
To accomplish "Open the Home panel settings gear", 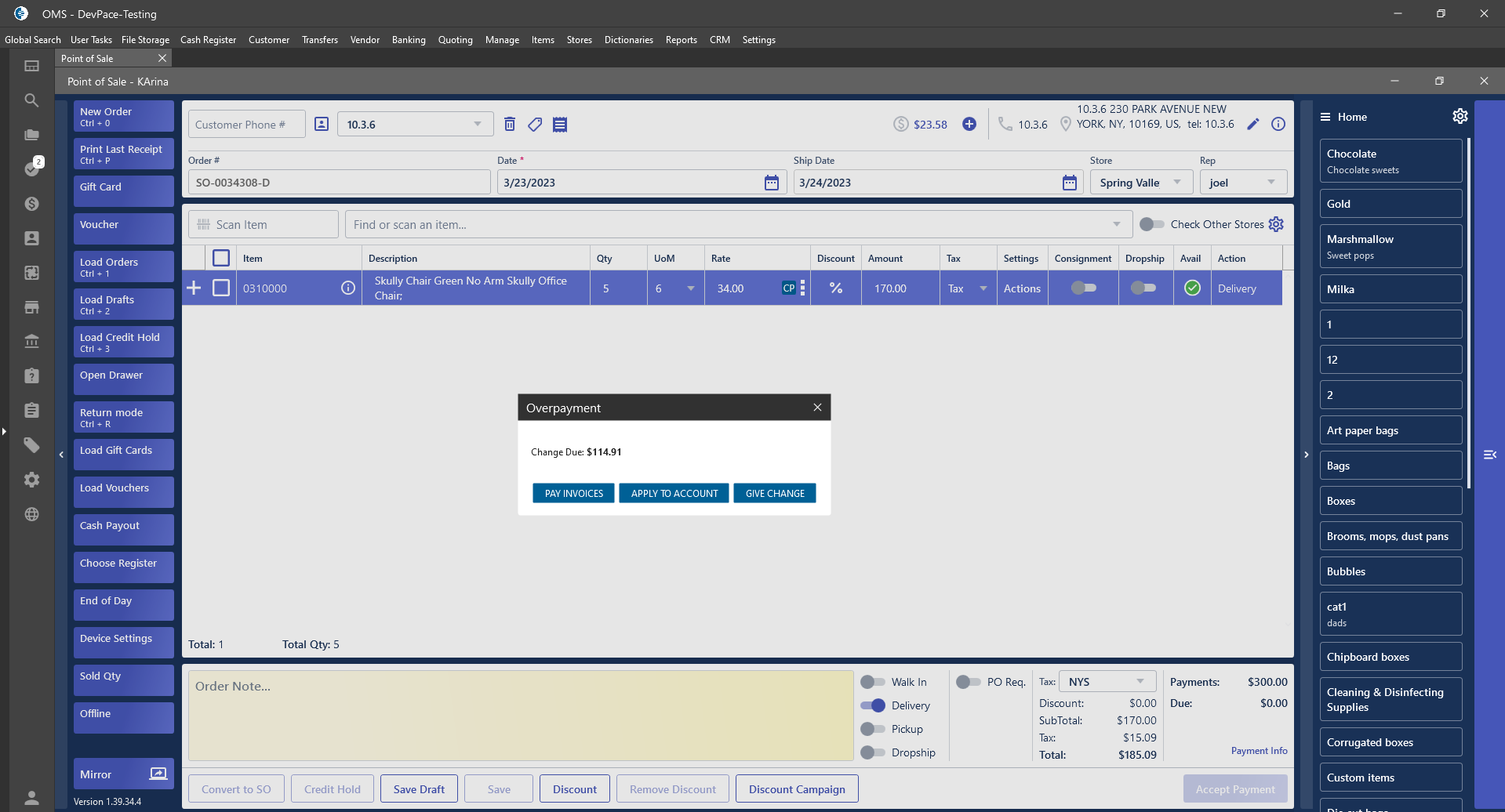I will pyautogui.click(x=1460, y=116).
